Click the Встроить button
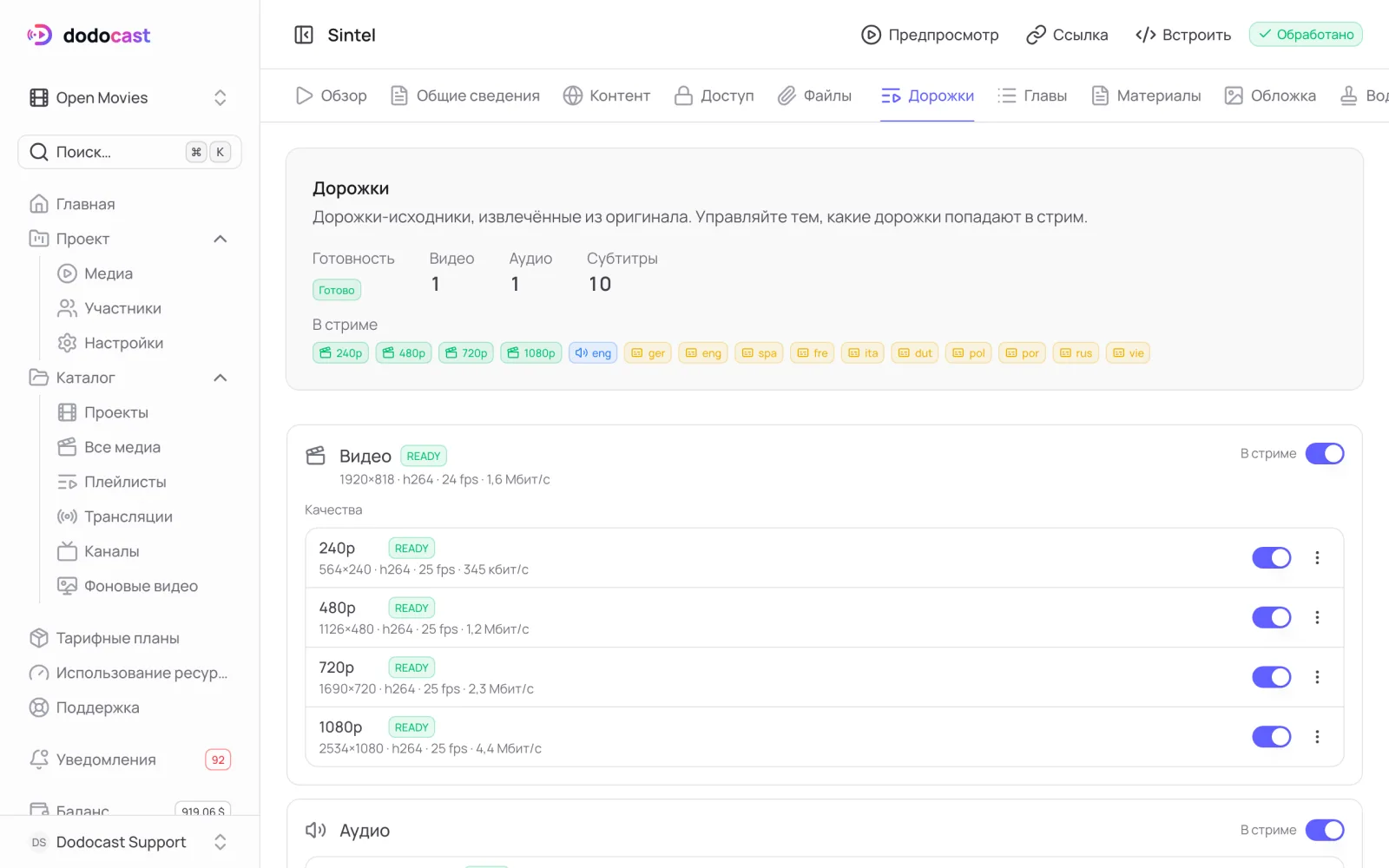This screenshot has height=868, width=1389. 1183,35
